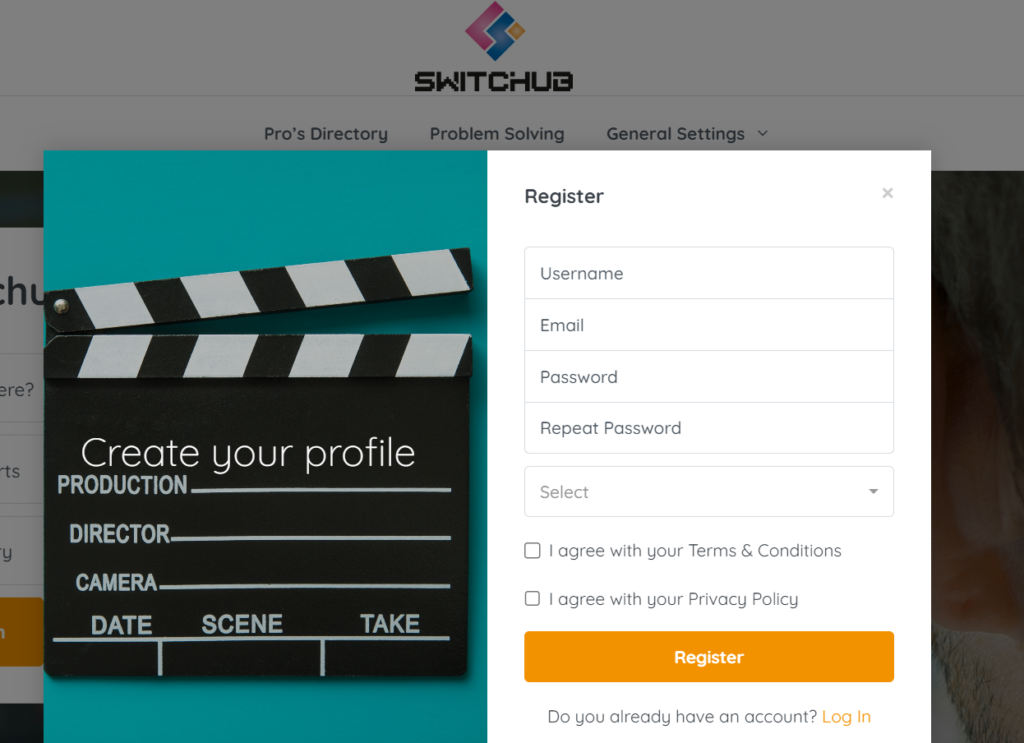Go to the Problem Solving menu item
Screen dimensions: 1024x743
tap(497, 134)
